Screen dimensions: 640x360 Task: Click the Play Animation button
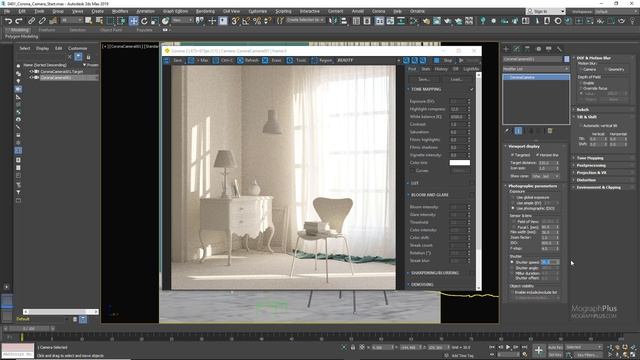click(508, 347)
